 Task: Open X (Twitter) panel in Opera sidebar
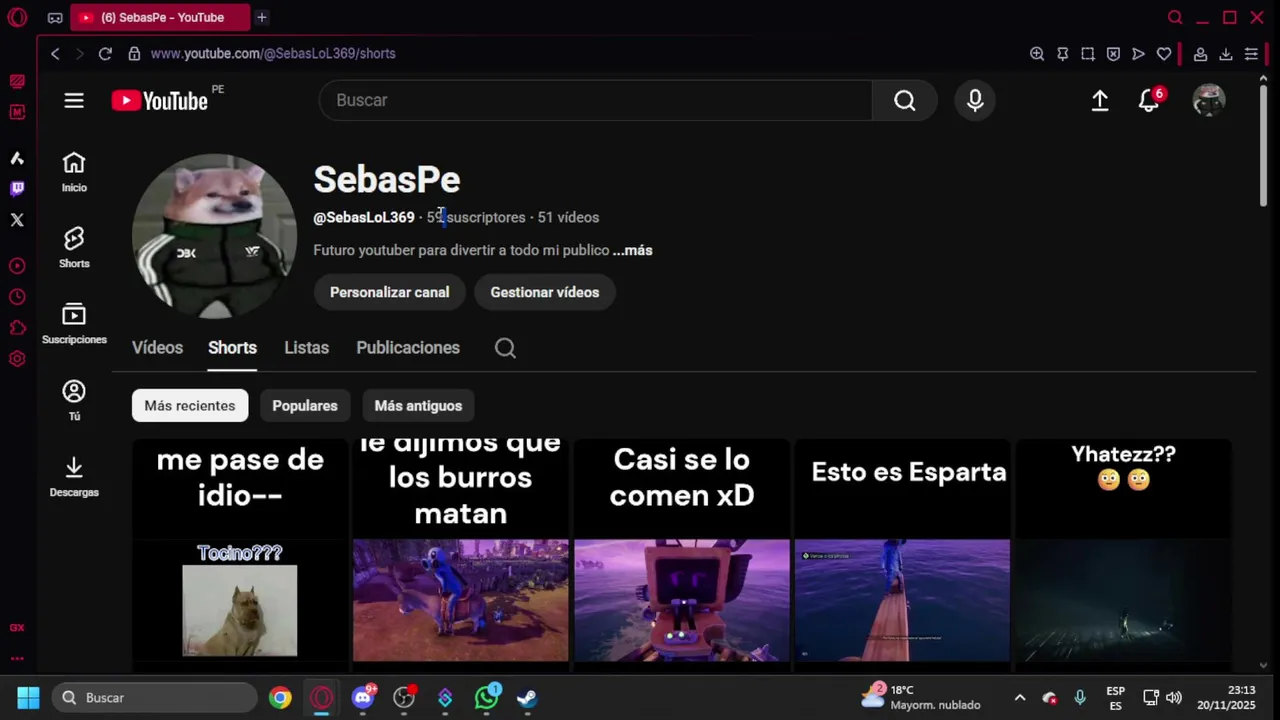tap(17, 219)
